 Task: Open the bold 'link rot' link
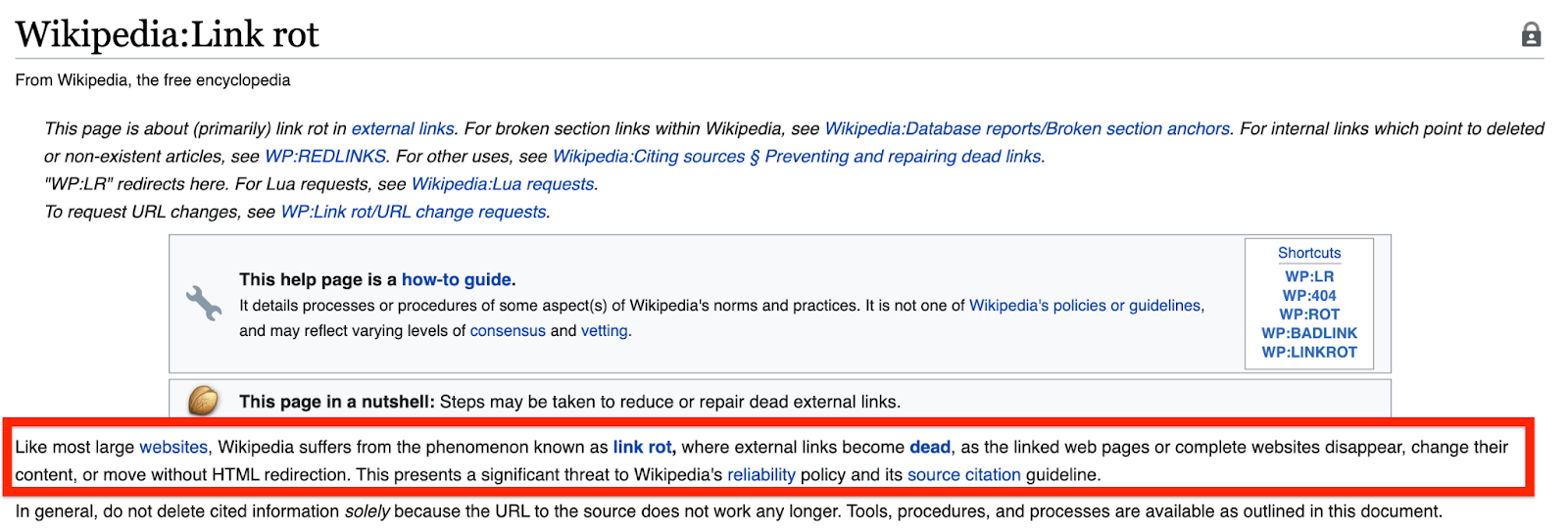click(x=643, y=447)
